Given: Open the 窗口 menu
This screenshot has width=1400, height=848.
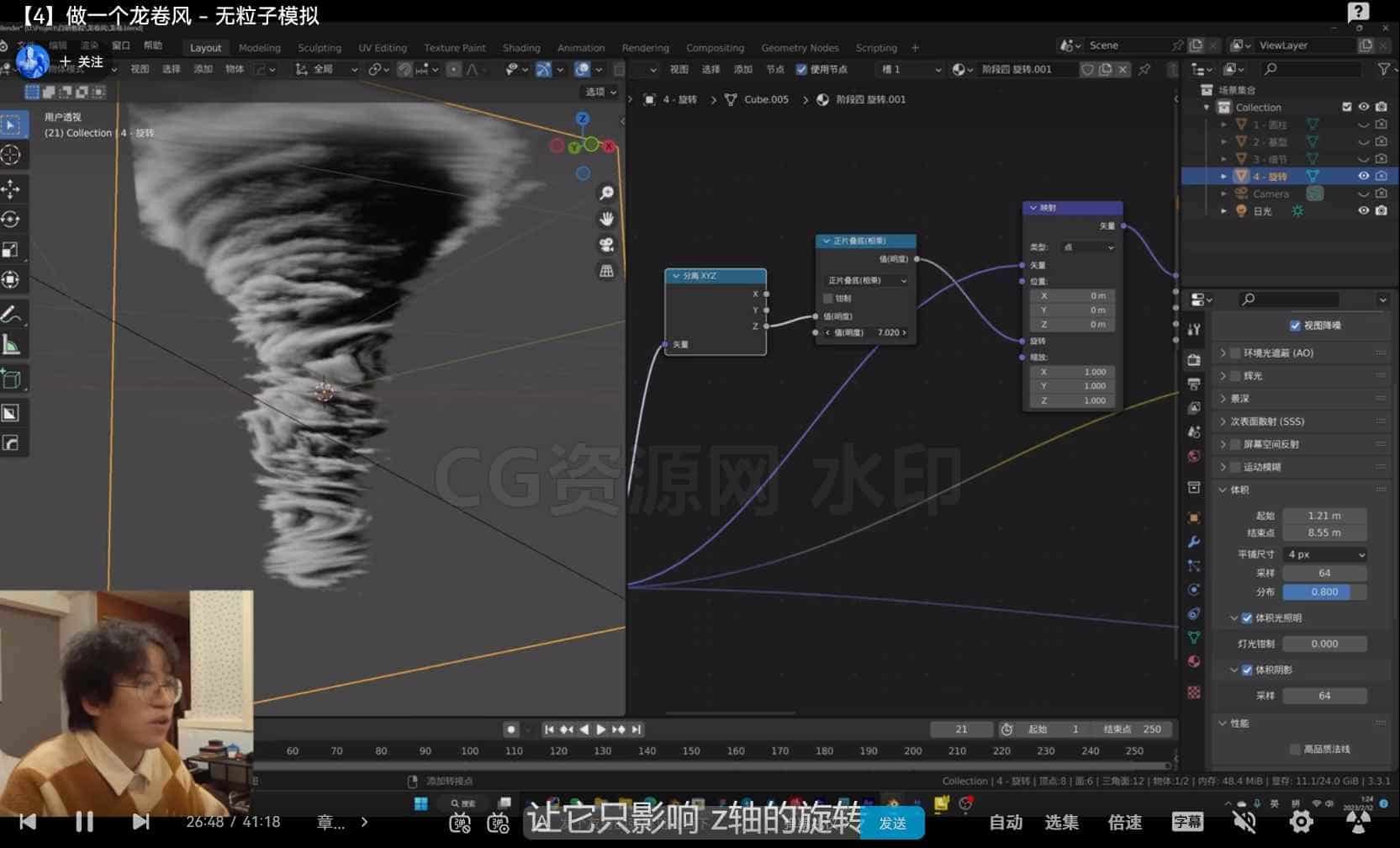Looking at the screenshot, I should click(121, 45).
